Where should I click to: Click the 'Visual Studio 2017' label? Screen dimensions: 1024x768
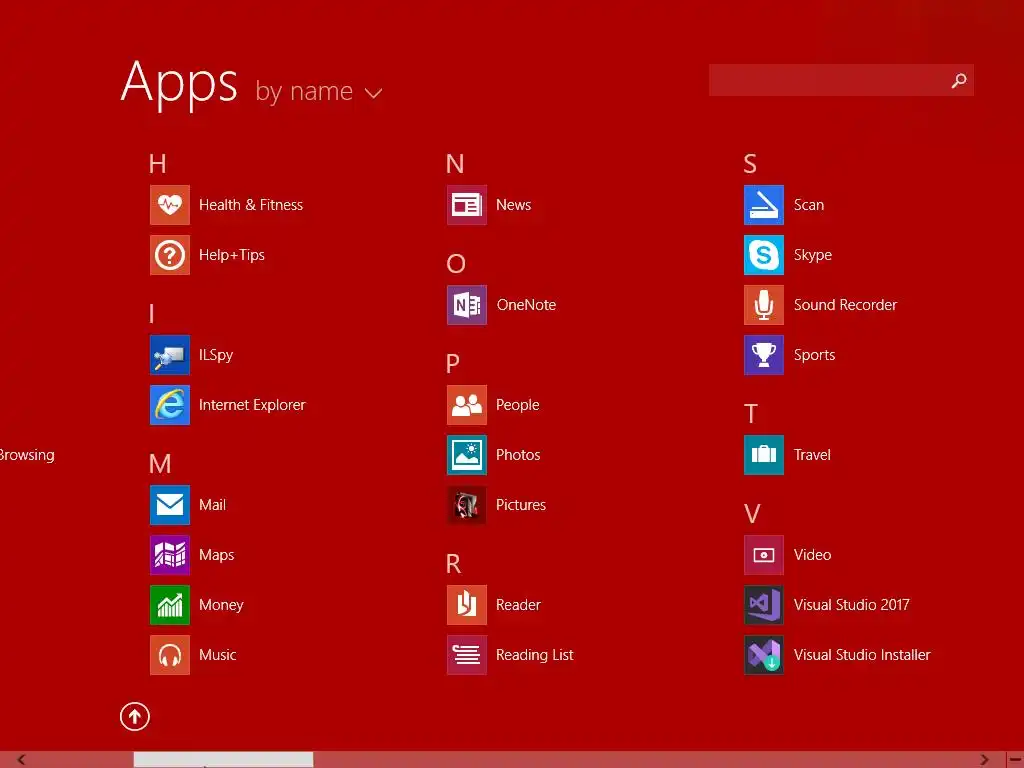852,605
